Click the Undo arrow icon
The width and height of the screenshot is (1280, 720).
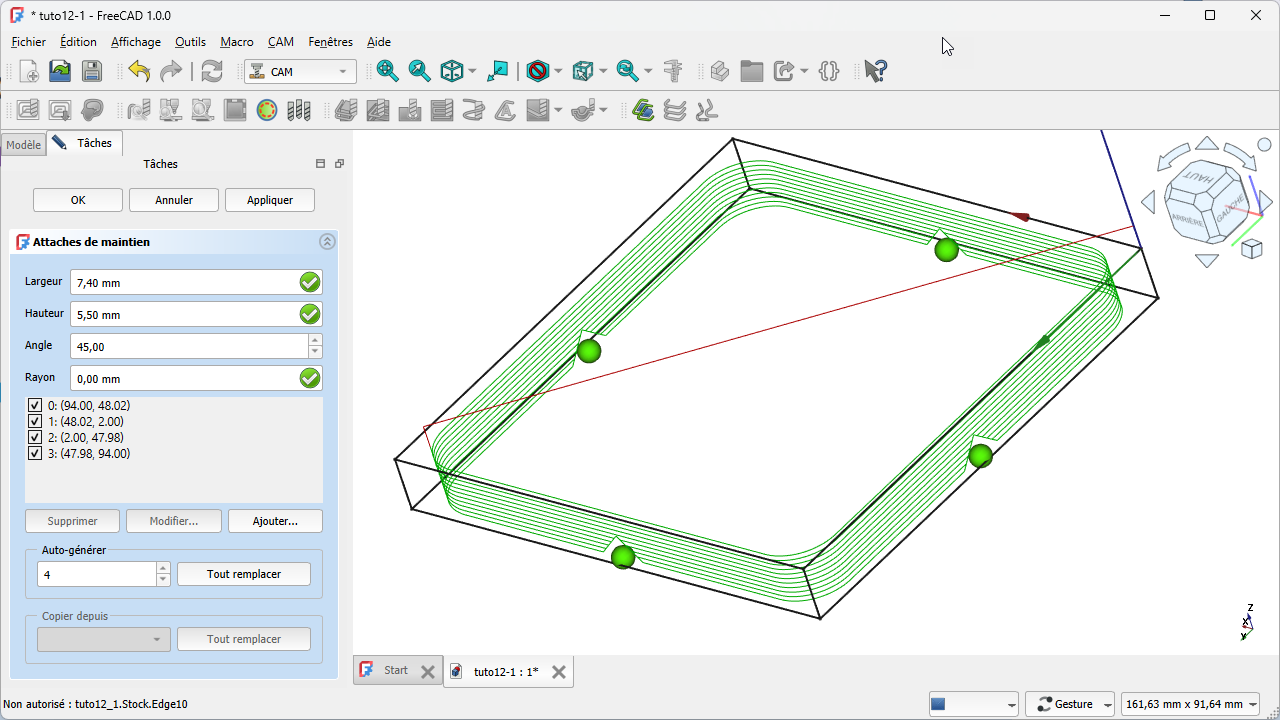tap(139, 71)
